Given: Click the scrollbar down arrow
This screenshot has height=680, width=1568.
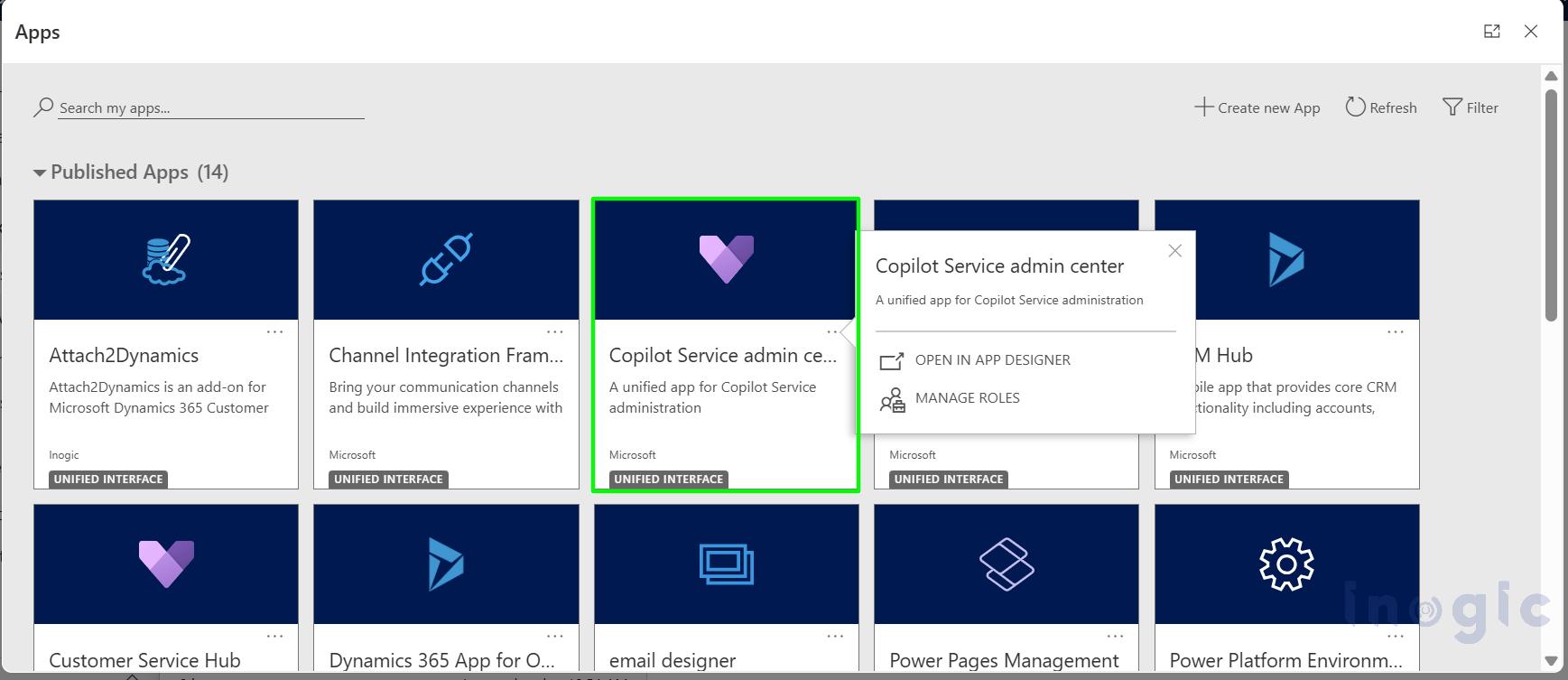Looking at the screenshot, I should point(1551,661).
